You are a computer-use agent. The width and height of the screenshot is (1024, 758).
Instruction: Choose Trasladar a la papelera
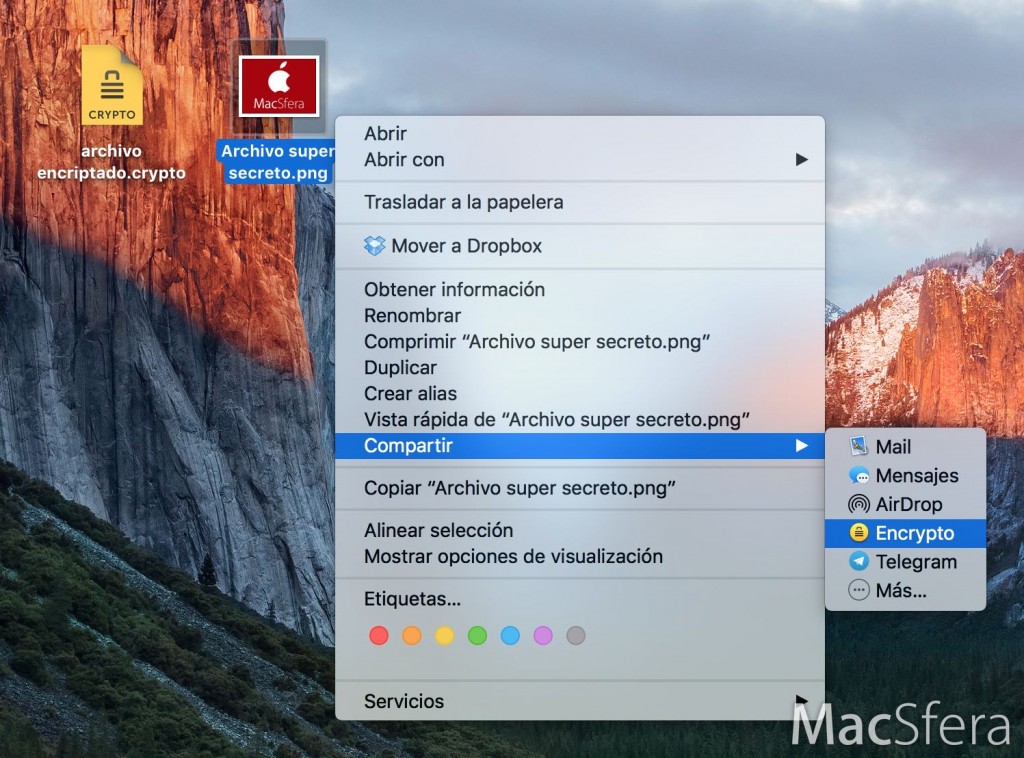click(x=463, y=202)
